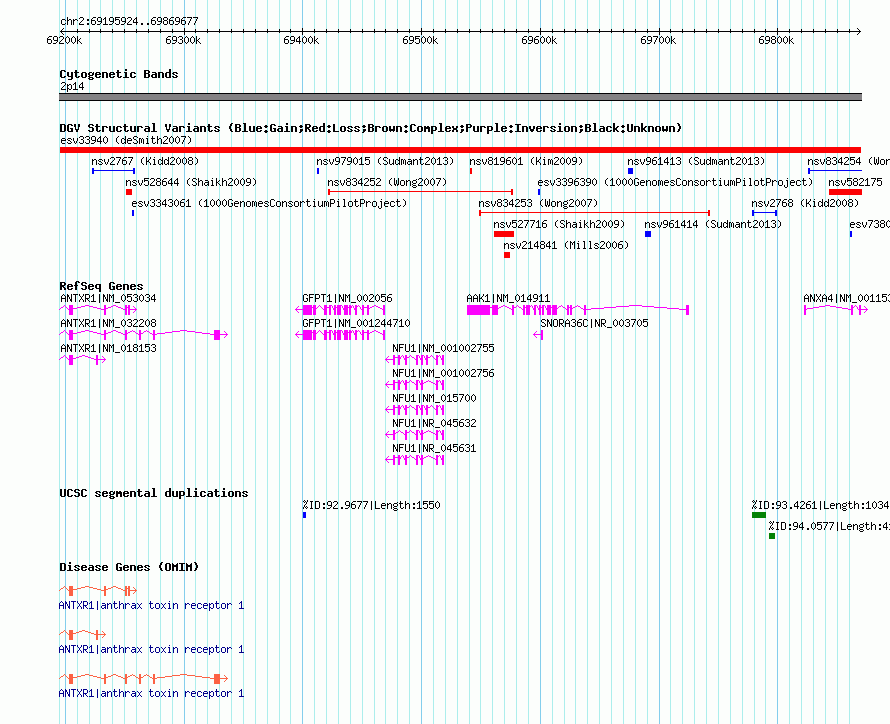Click the nsv834253 (Wong2007) label
The width and height of the screenshot is (890, 724).
(x=538, y=203)
